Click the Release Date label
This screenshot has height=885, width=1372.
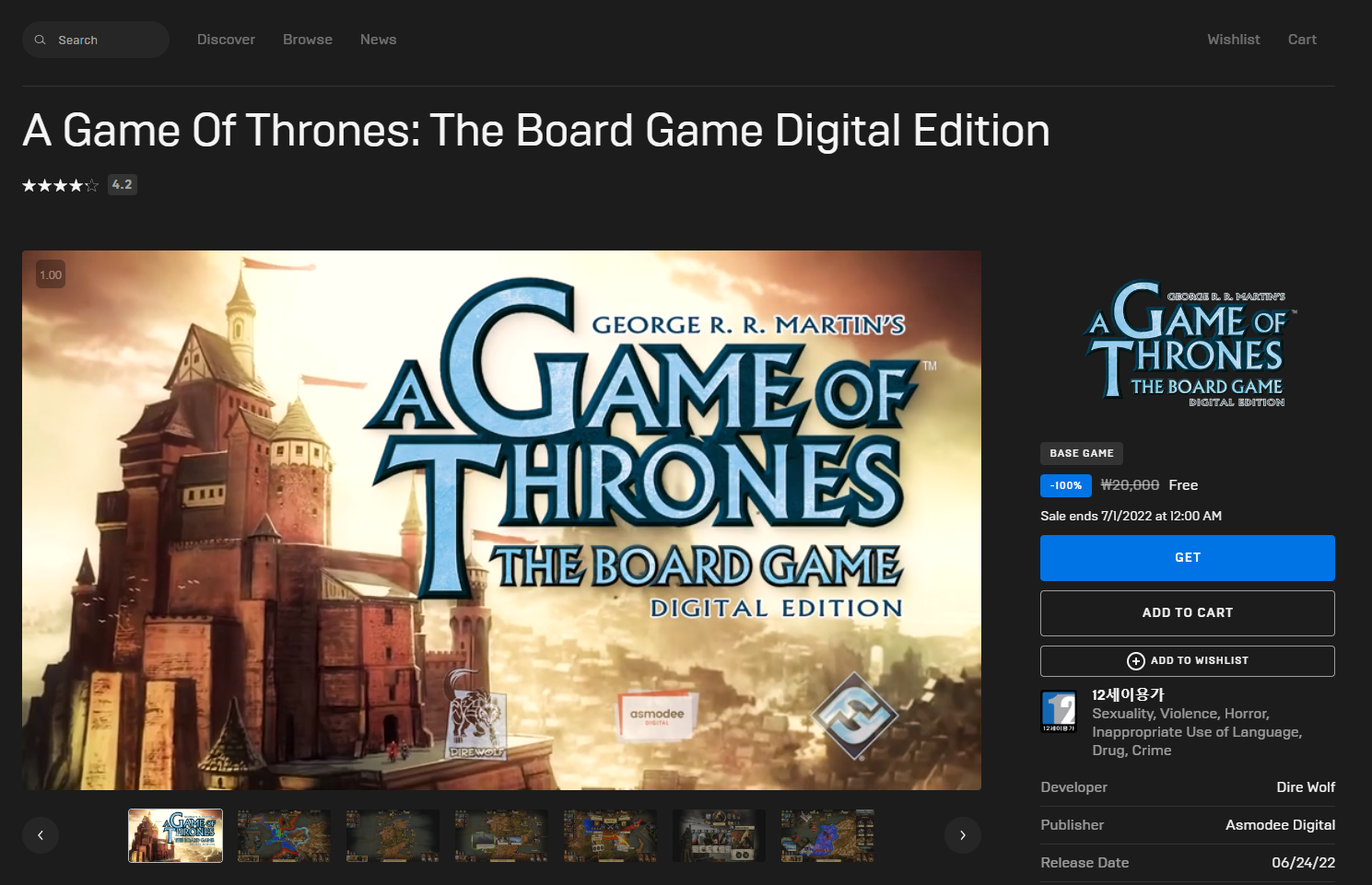(x=1085, y=863)
